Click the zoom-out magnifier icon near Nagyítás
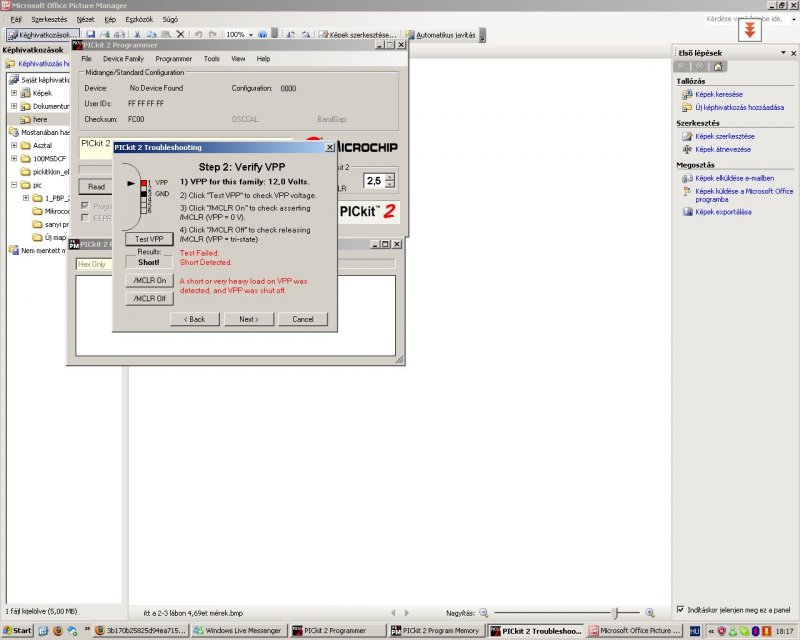Screen dimensions: 800x640 click(484, 612)
